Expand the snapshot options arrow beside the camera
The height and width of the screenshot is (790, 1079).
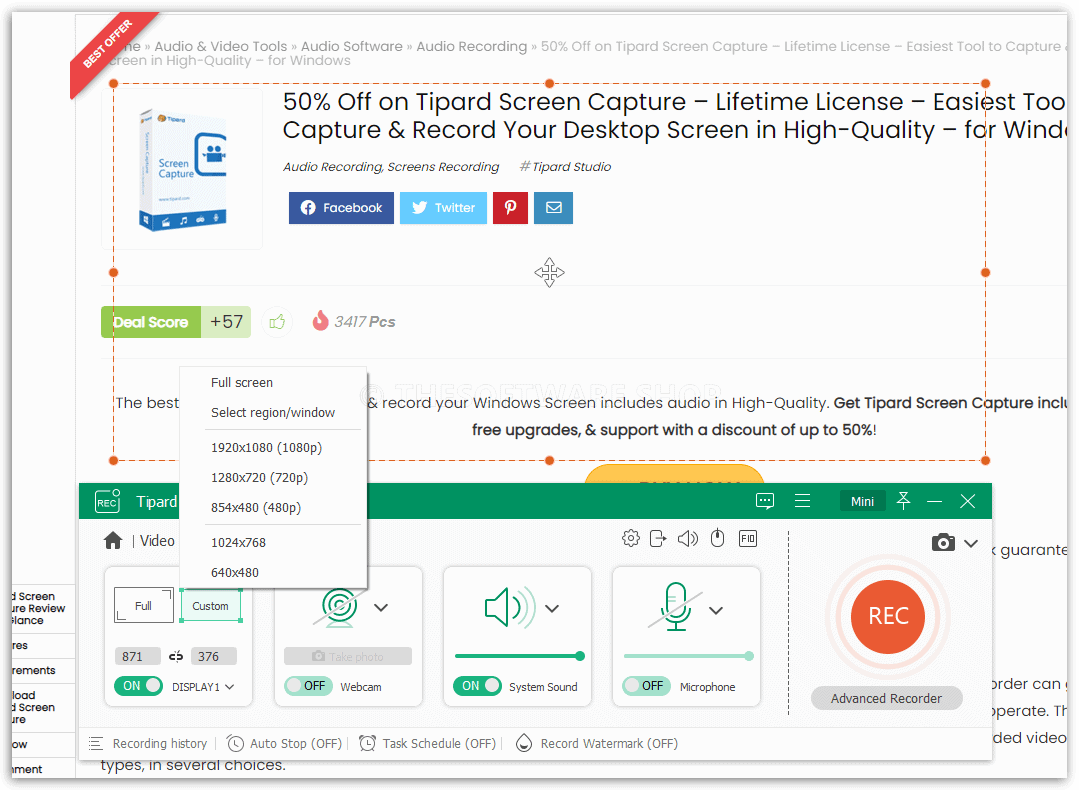coord(971,543)
